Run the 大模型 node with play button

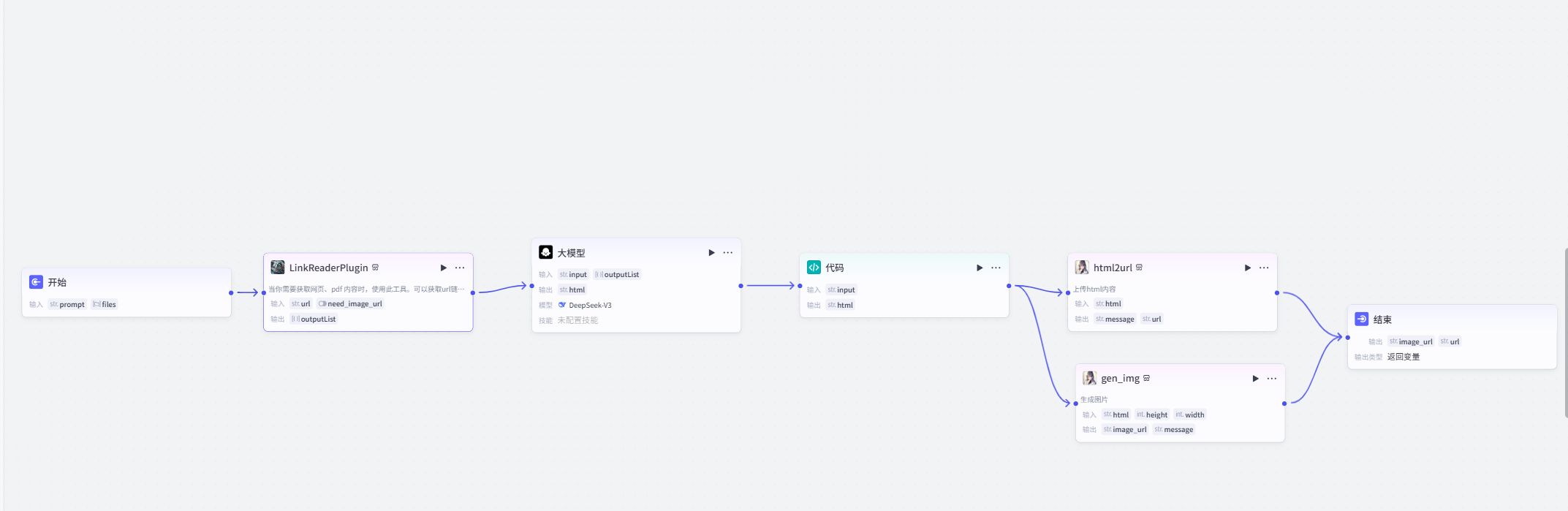pos(711,253)
